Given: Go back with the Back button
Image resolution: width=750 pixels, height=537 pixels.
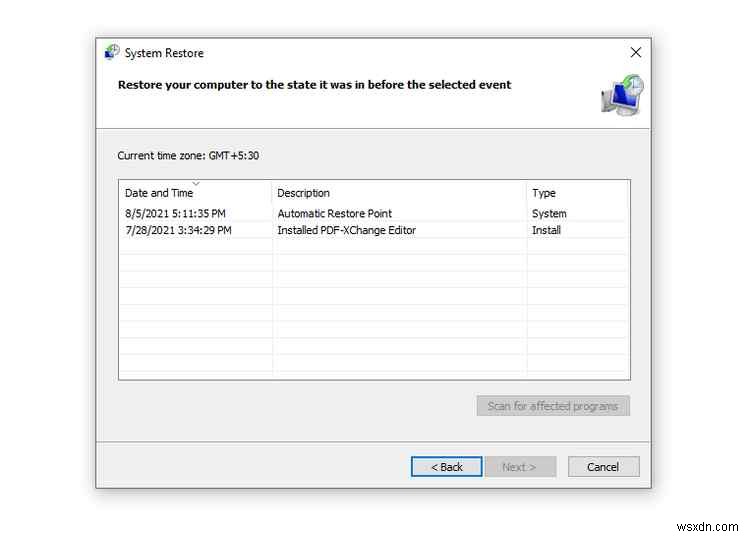Looking at the screenshot, I should click(447, 467).
